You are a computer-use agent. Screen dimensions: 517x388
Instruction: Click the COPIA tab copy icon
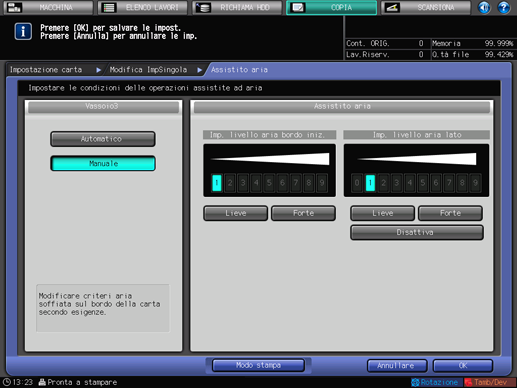[x=298, y=7]
